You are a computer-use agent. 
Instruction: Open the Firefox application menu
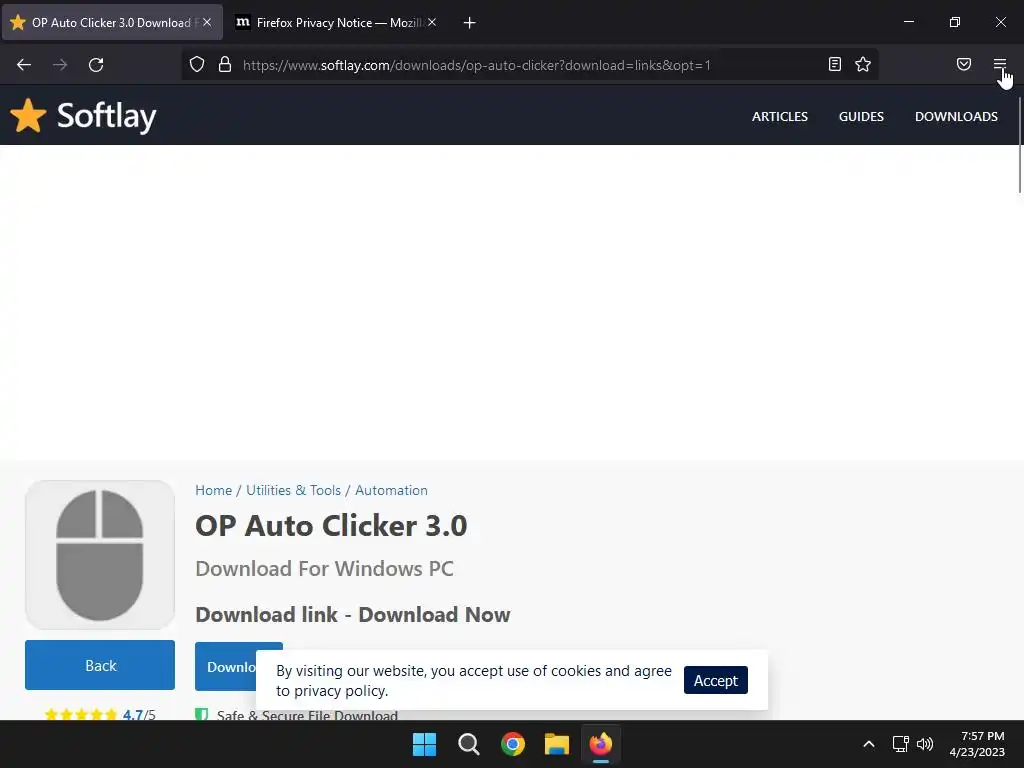(x=999, y=64)
